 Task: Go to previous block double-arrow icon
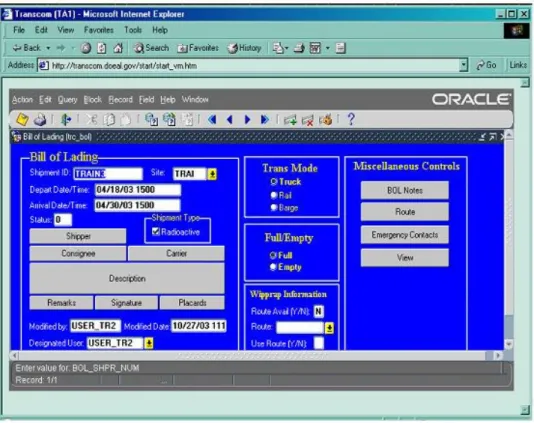212,120
